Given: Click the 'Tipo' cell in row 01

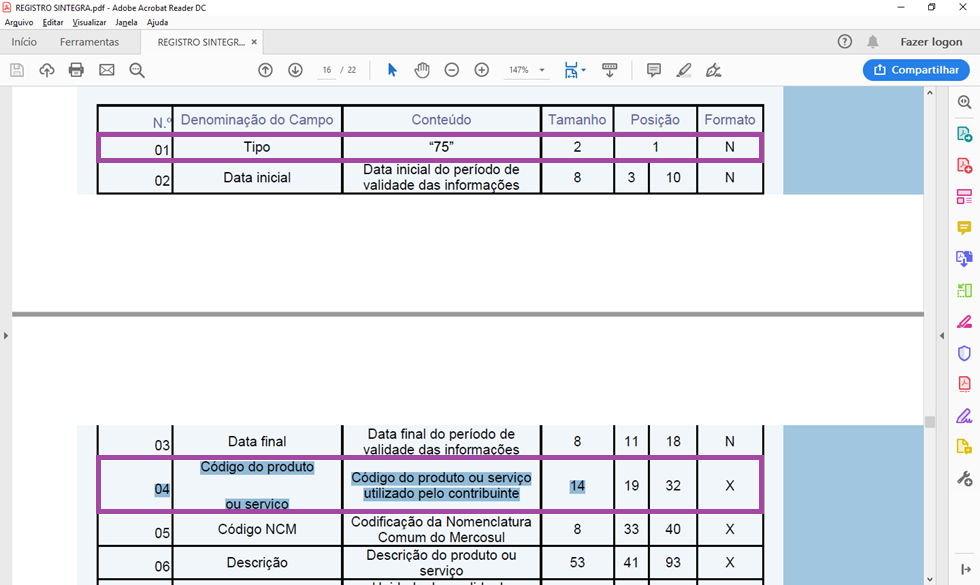Looking at the screenshot, I should (257, 148).
